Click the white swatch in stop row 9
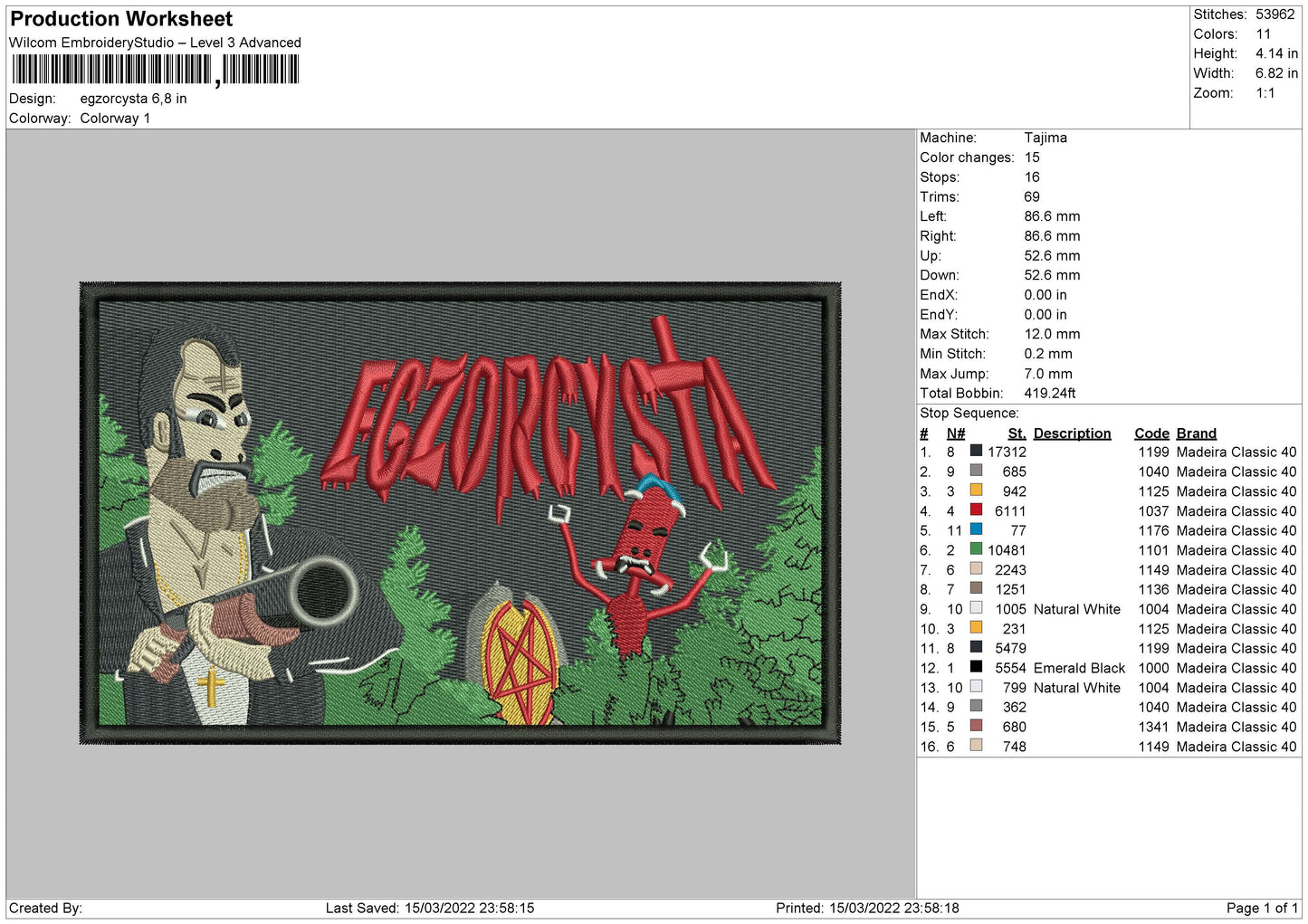This screenshot has height=924, width=1308. (x=976, y=608)
